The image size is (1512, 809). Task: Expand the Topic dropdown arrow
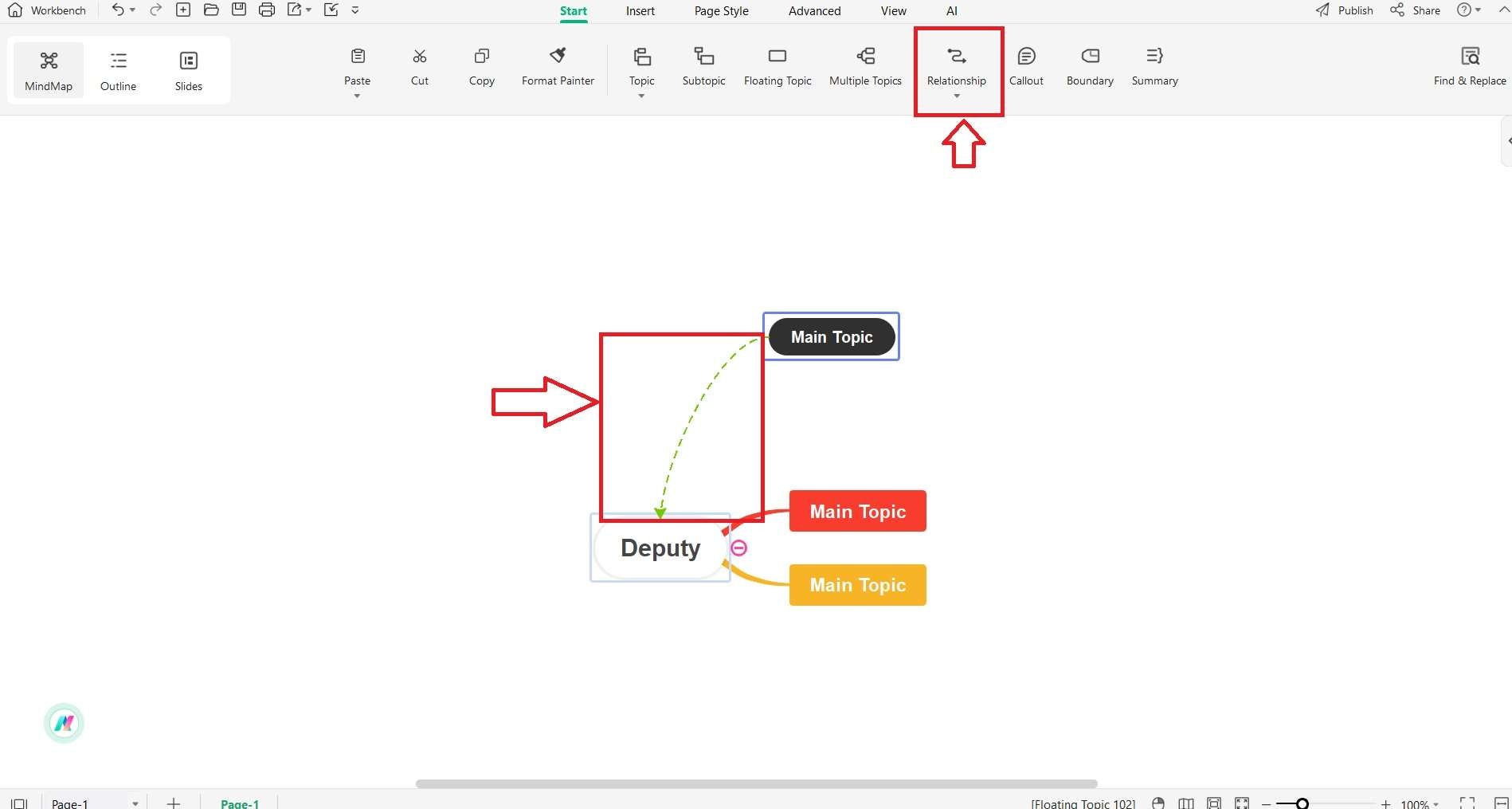642,96
